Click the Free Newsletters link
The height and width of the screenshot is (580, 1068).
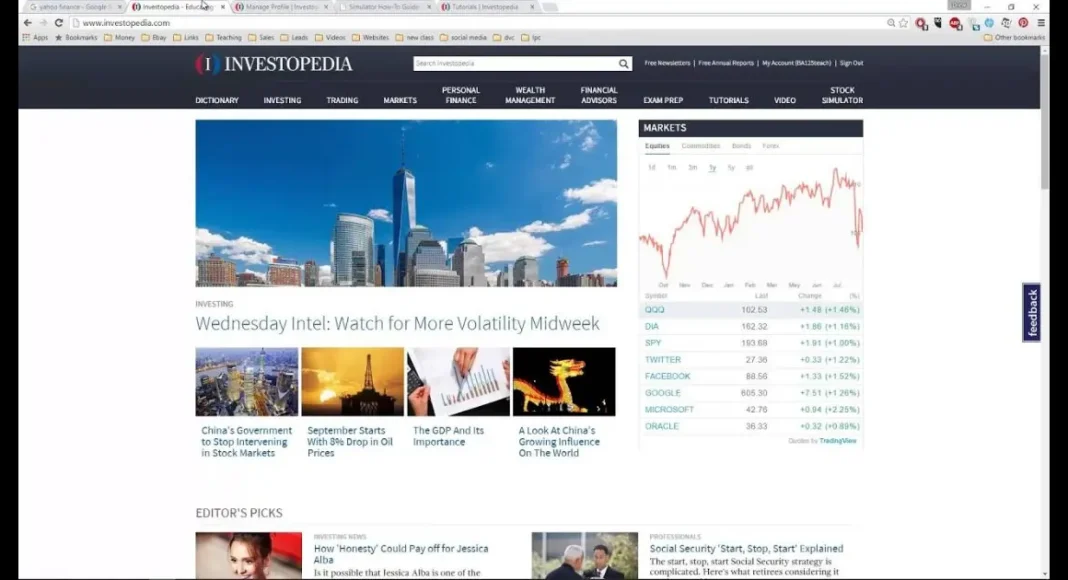[x=667, y=63]
